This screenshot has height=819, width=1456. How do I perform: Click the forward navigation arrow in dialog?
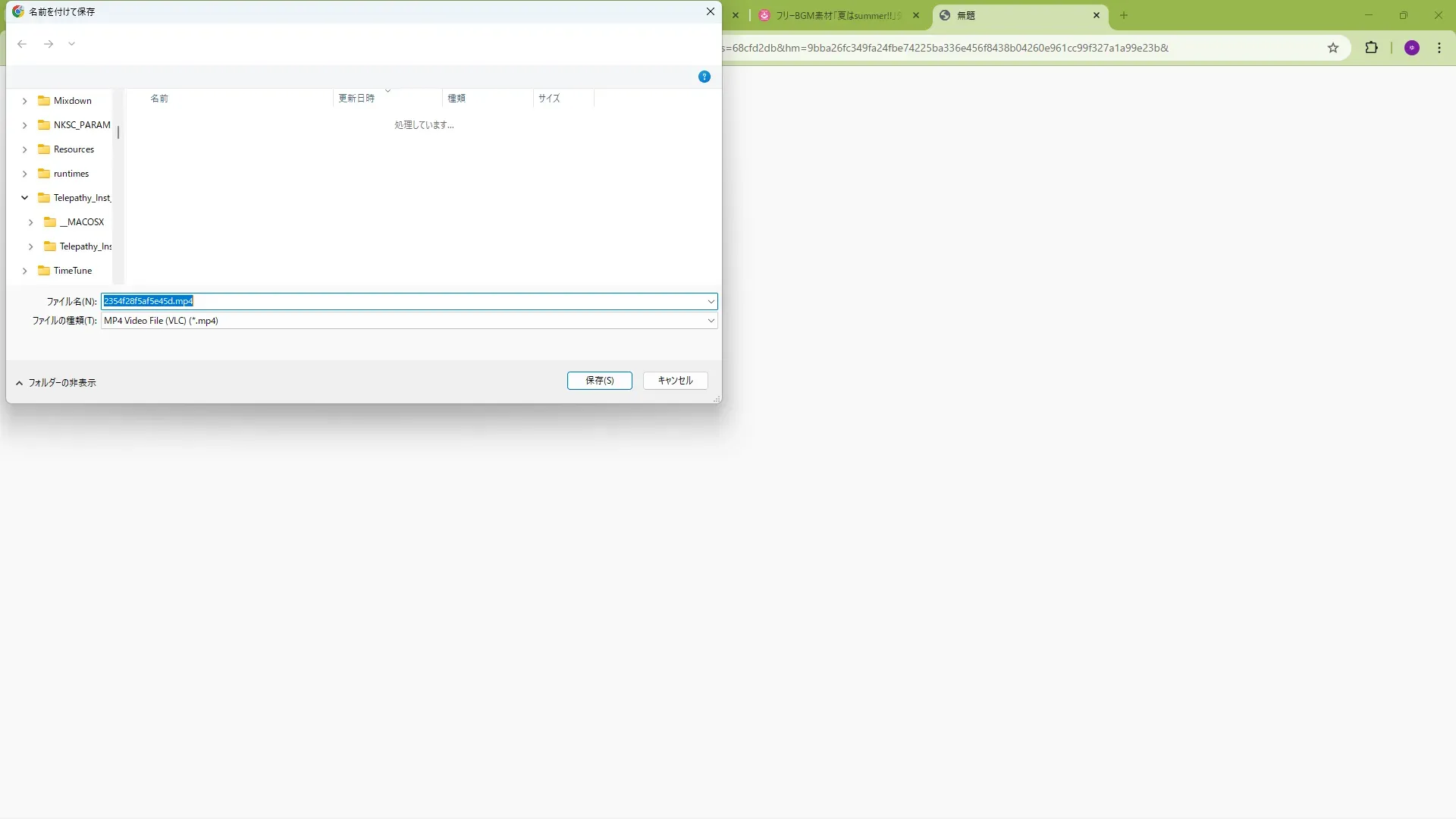[x=49, y=44]
